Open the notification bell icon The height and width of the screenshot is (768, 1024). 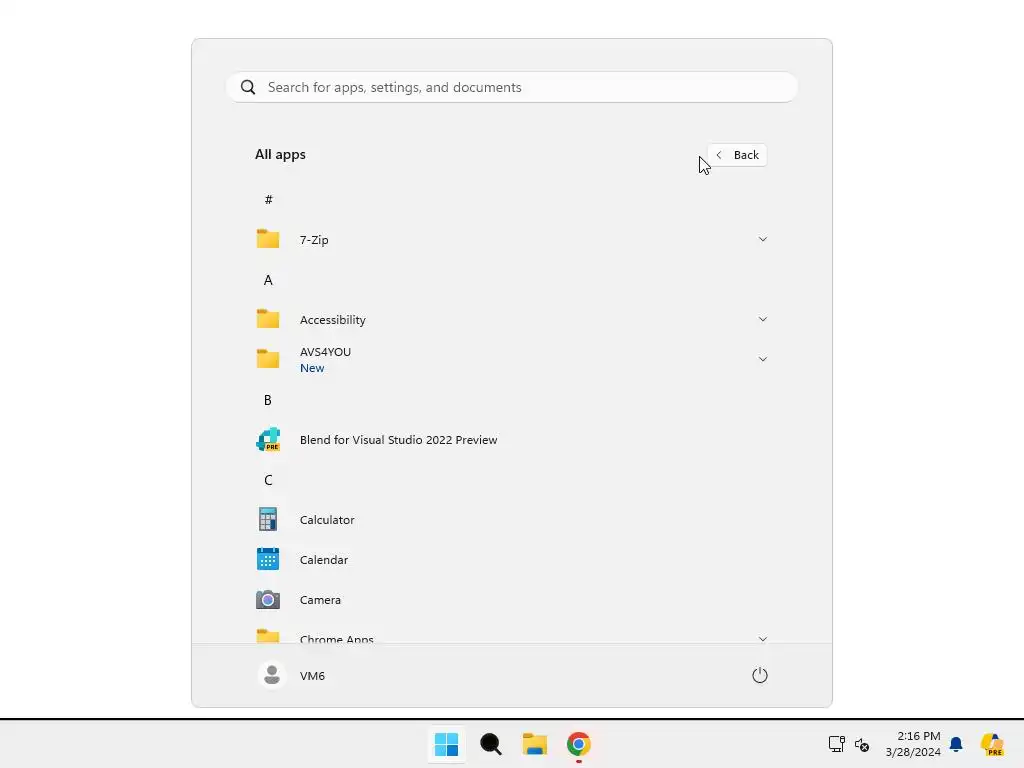956,744
